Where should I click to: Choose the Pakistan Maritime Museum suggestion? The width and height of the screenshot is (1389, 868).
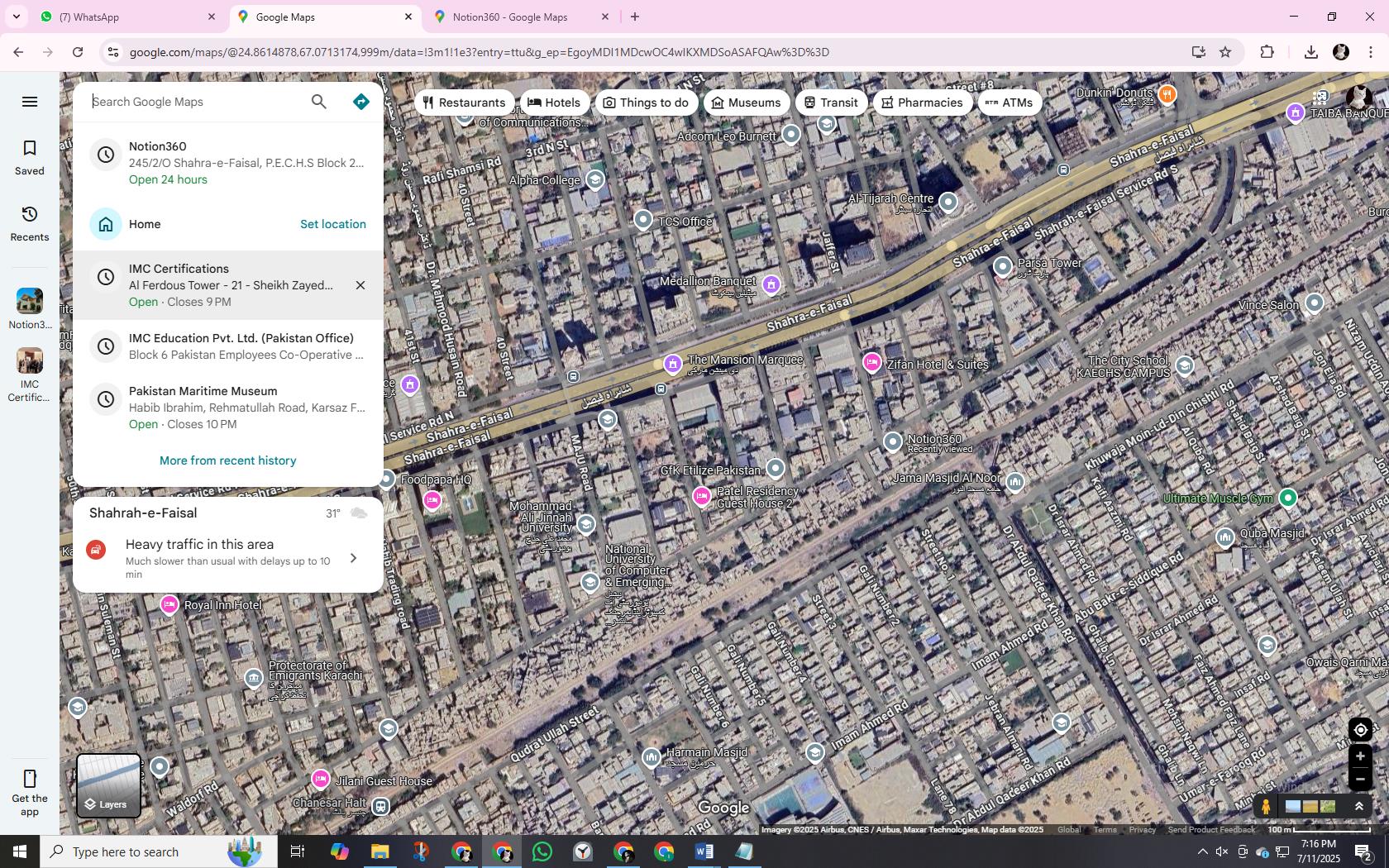point(228,408)
